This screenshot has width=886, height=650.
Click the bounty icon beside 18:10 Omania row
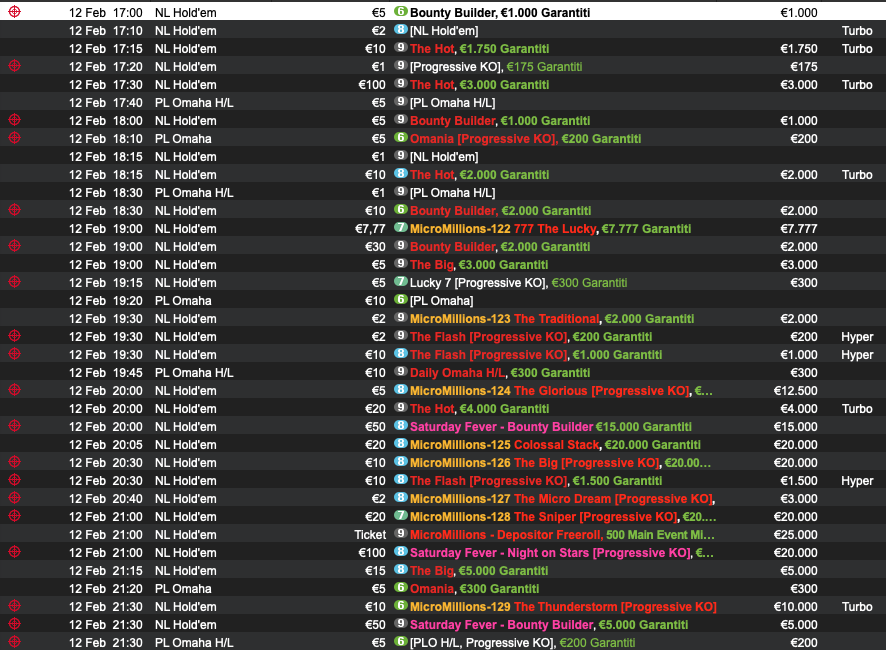[x=15, y=137]
